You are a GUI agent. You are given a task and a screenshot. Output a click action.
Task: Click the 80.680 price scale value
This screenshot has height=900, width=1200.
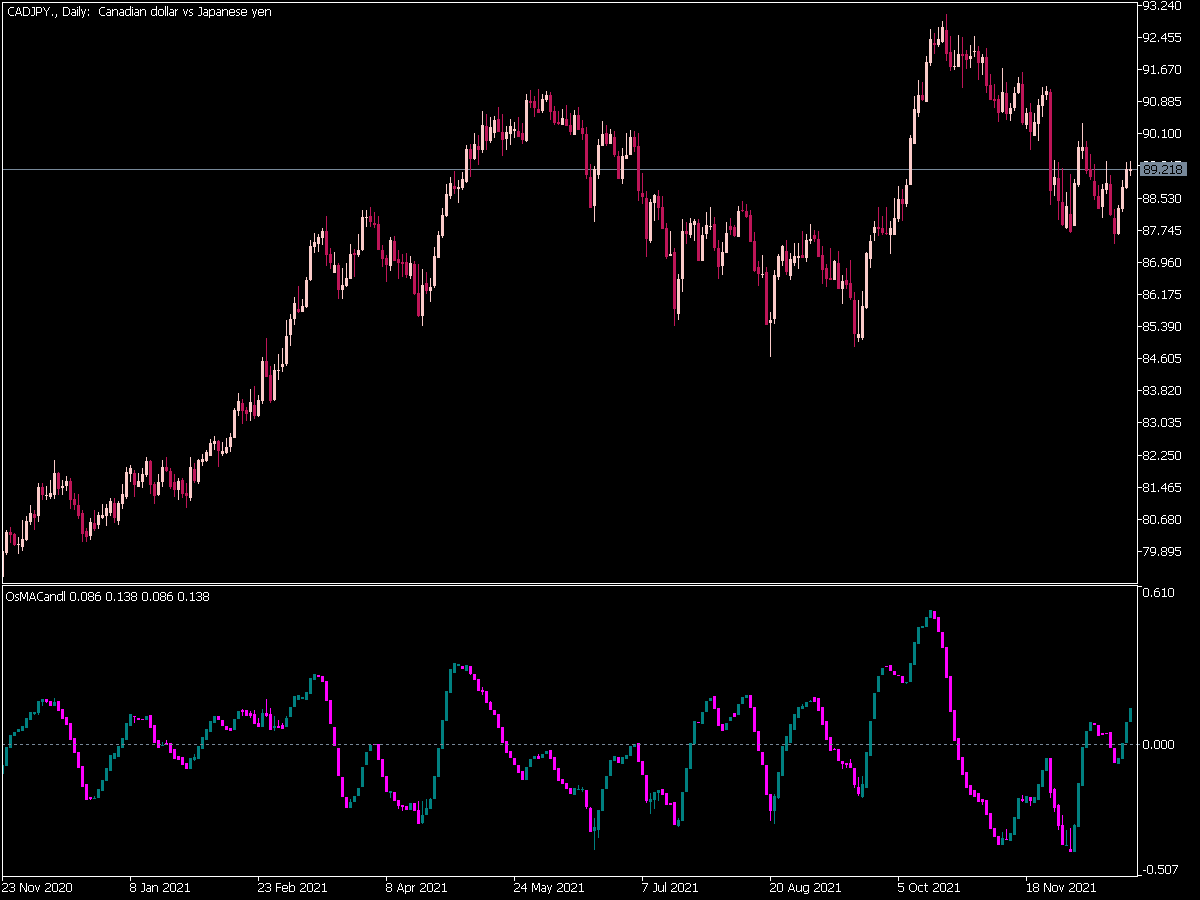(1161, 520)
